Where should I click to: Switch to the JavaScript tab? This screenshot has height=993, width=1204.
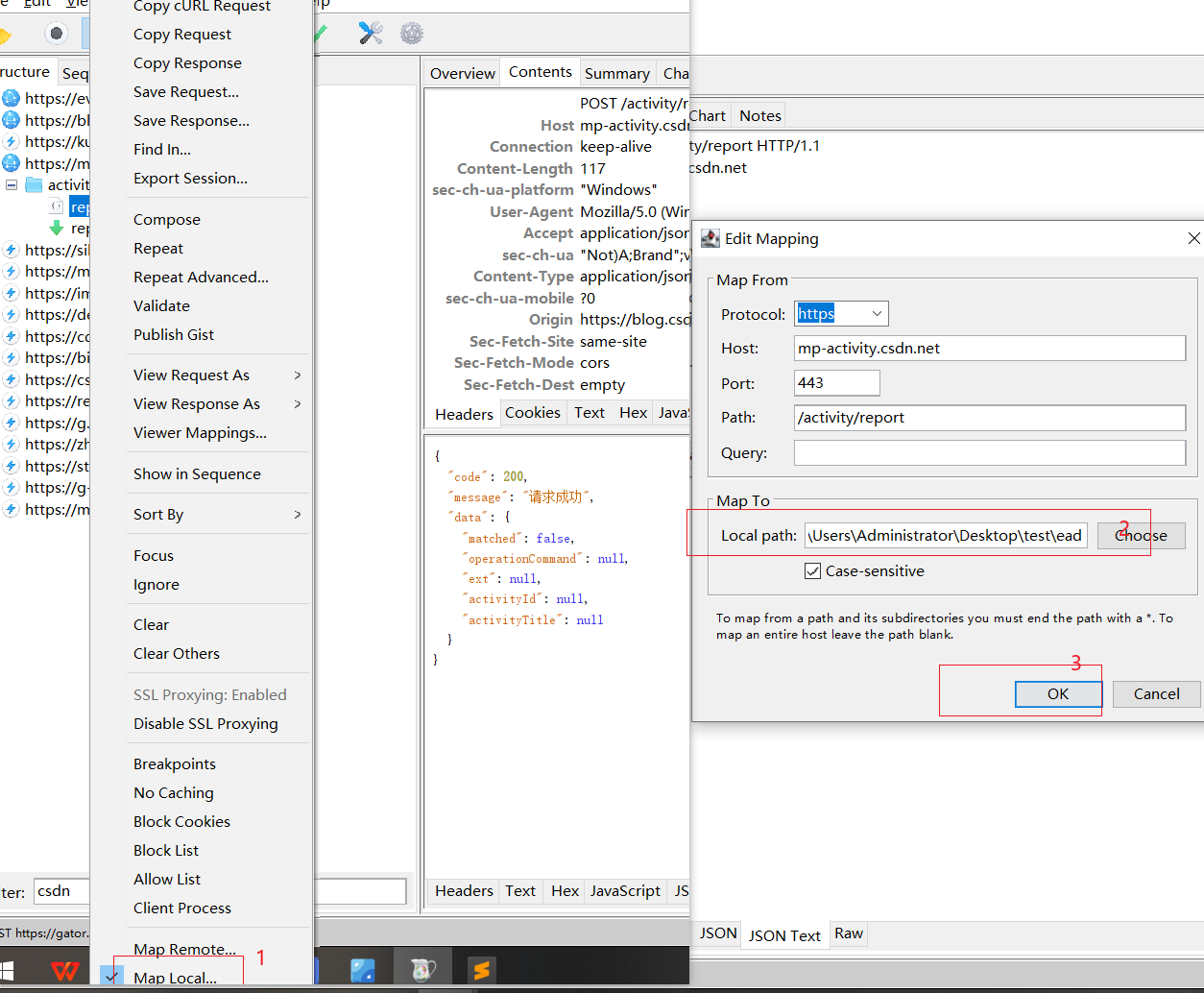tap(625, 891)
